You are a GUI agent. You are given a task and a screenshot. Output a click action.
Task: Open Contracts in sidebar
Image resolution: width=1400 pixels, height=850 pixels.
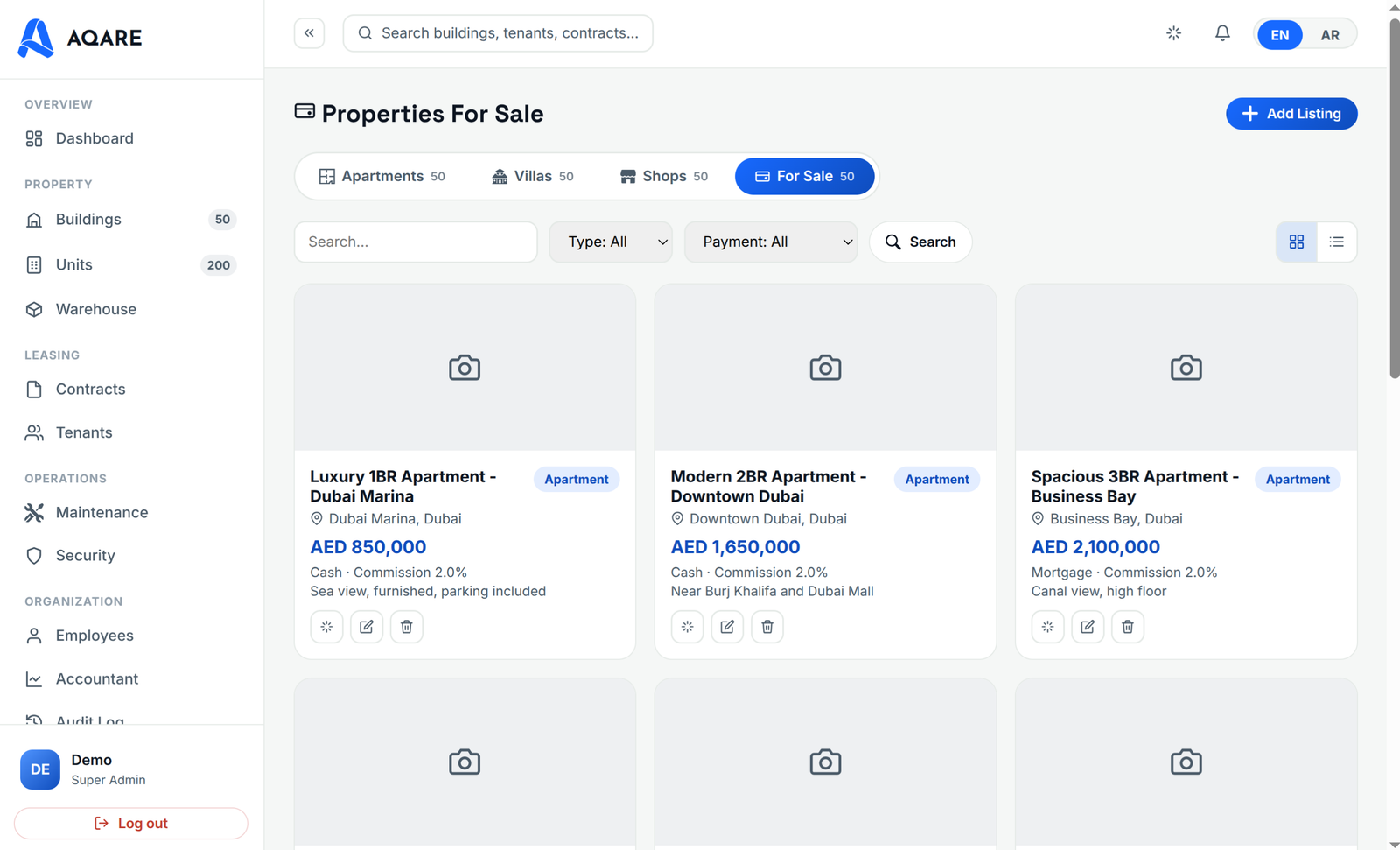pos(131,390)
